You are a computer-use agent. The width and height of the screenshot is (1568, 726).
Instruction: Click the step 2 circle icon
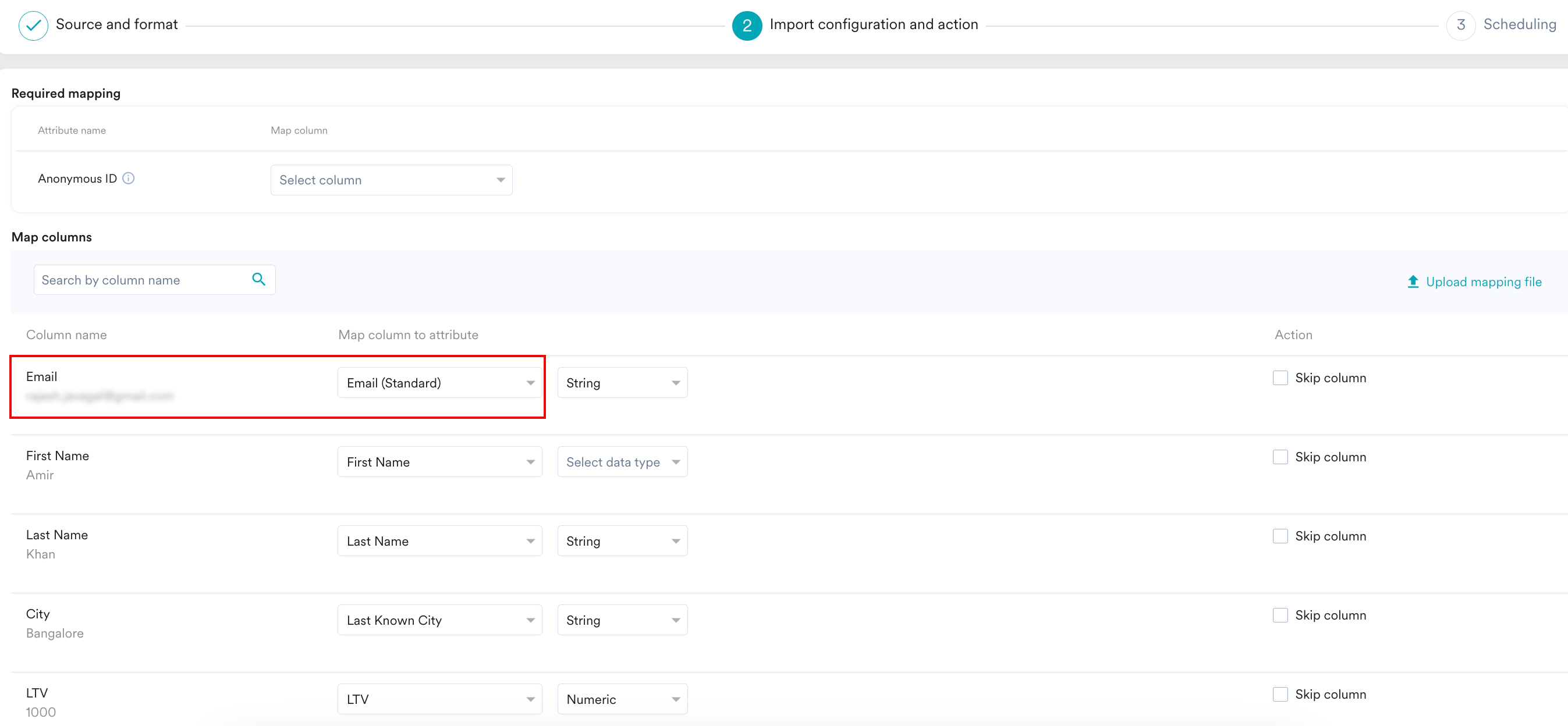[x=747, y=26]
